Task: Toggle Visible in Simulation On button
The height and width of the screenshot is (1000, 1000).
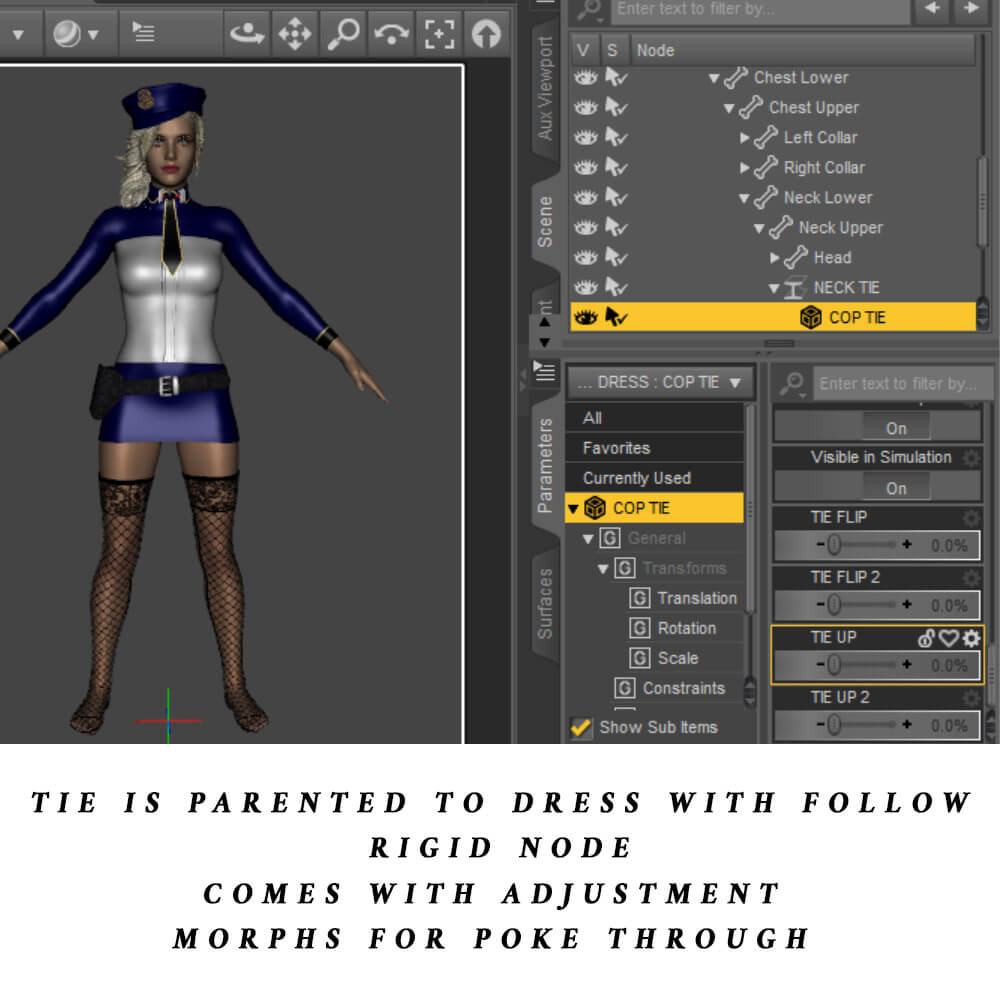Action: (x=895, y=488)
